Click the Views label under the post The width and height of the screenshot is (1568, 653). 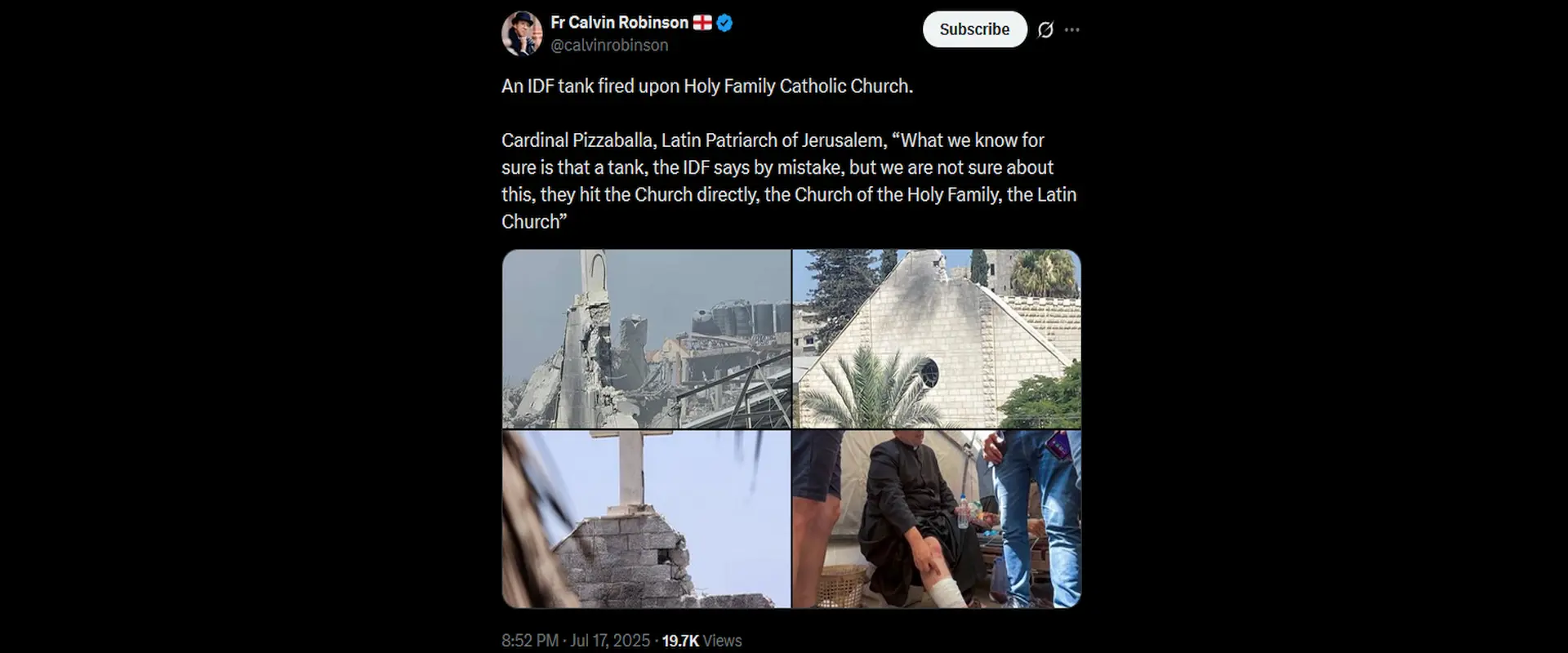(x=722, y=641)
